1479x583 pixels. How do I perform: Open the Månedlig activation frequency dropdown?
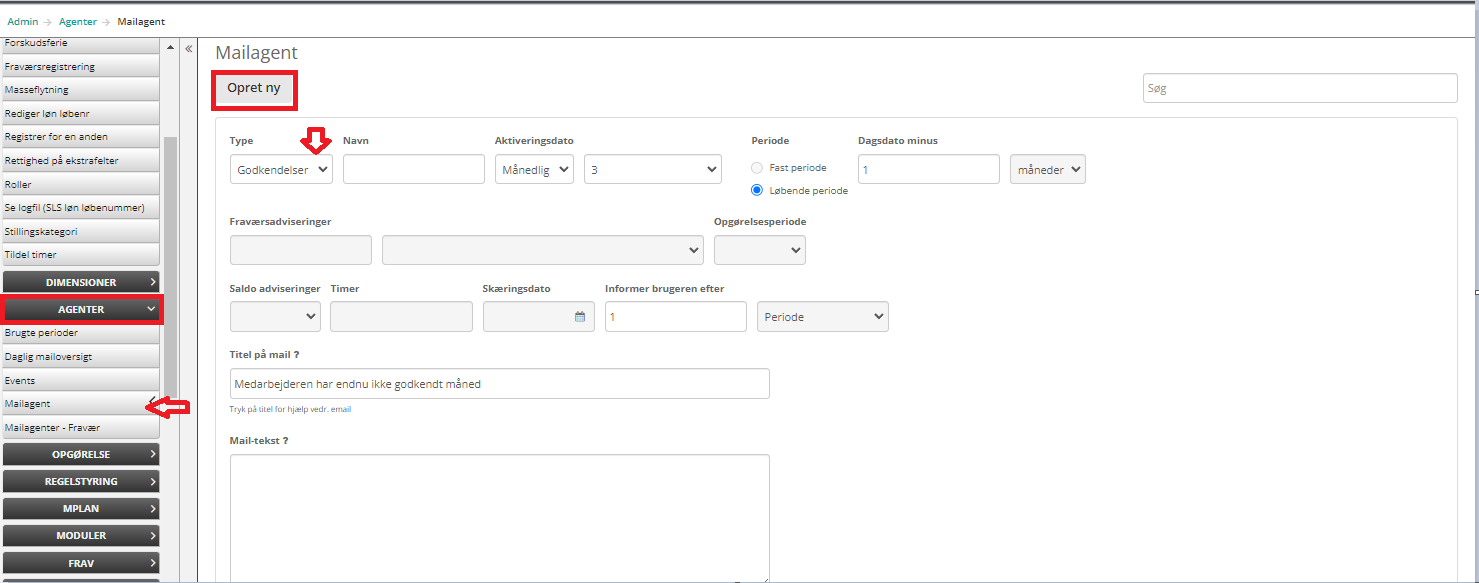tap(534, 170)
